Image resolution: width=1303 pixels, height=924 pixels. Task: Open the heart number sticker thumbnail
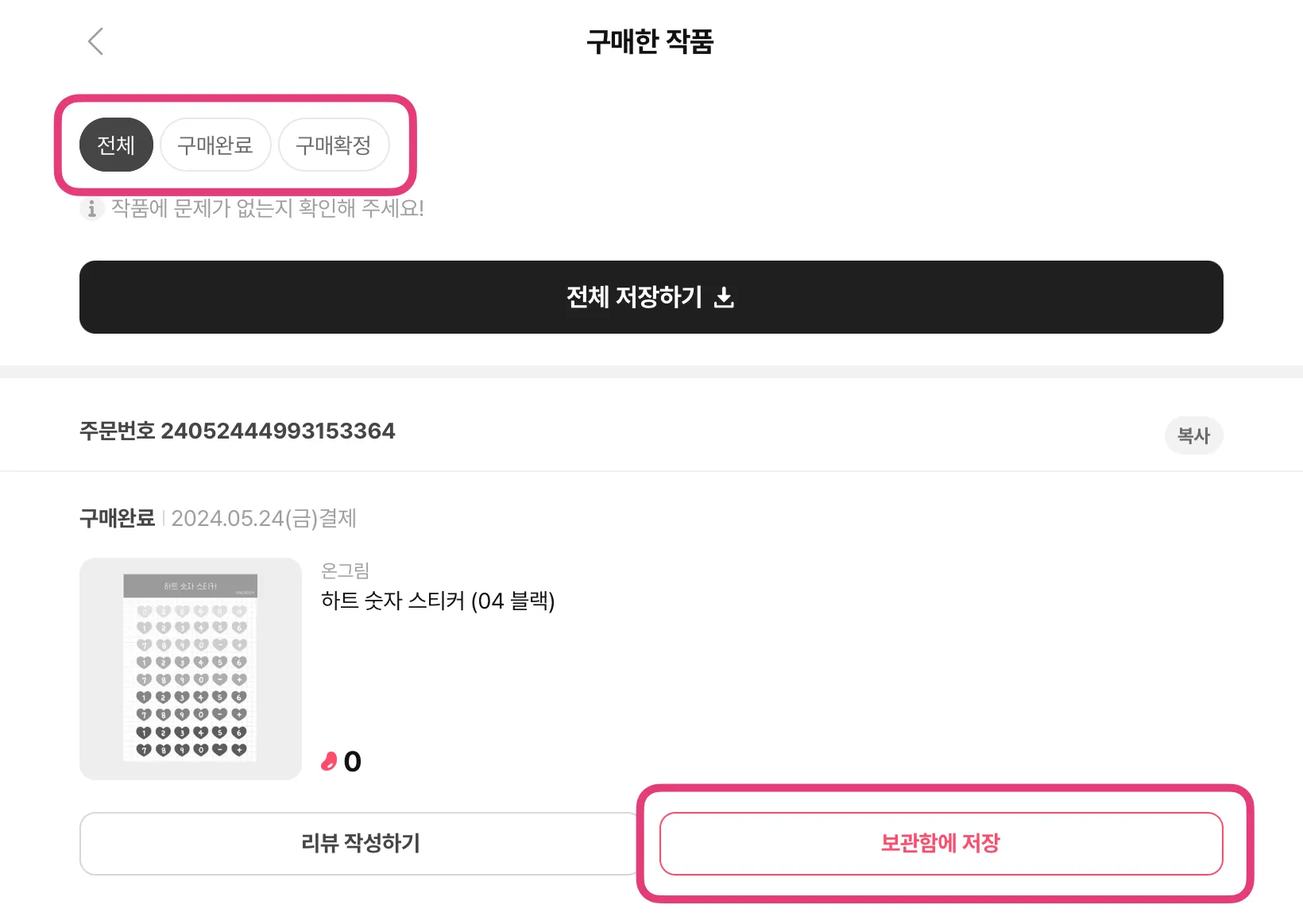(191, 668)
